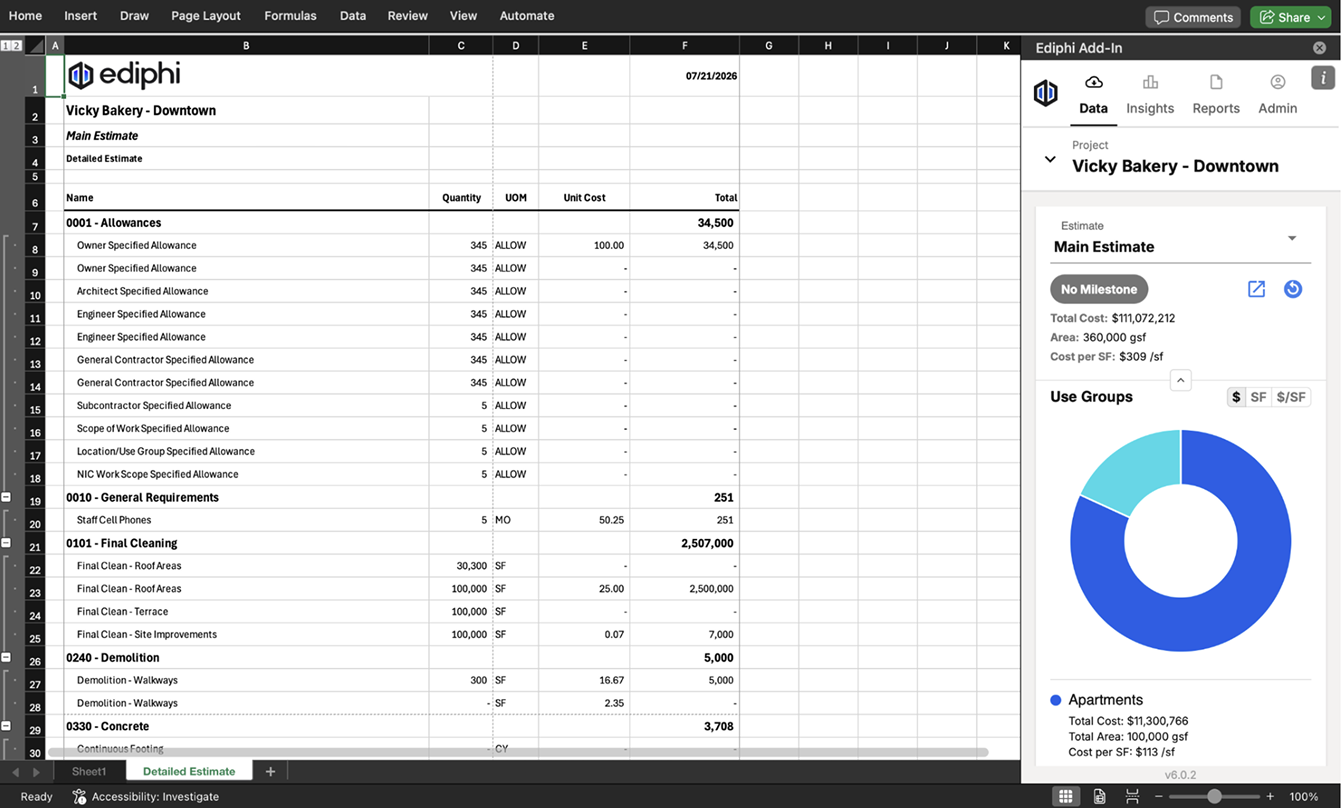Image resolution: width=1342 pixels, height=808 pixels.
Task: Click the info icon in Ediphi panel
Action: click(1323, 77)
